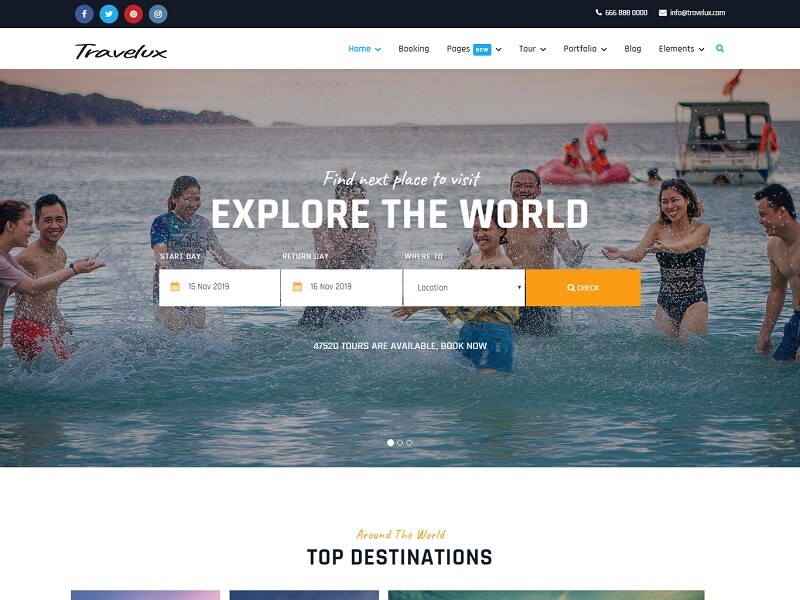Click the envelope icon beside the email address
This screenshot has width=800, height=600.
click(663, 13)
